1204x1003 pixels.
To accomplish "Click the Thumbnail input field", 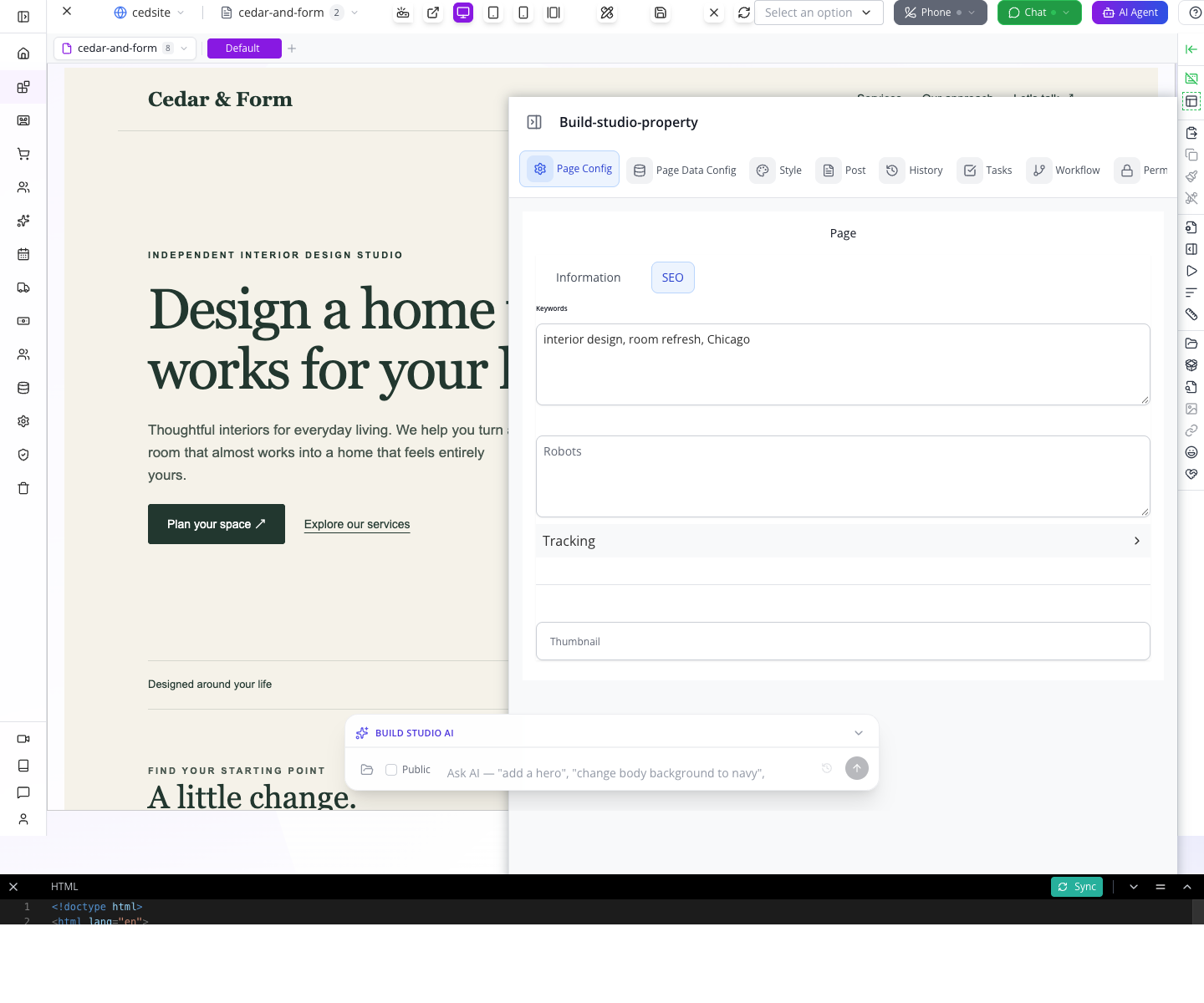I will tap(843, 641).
